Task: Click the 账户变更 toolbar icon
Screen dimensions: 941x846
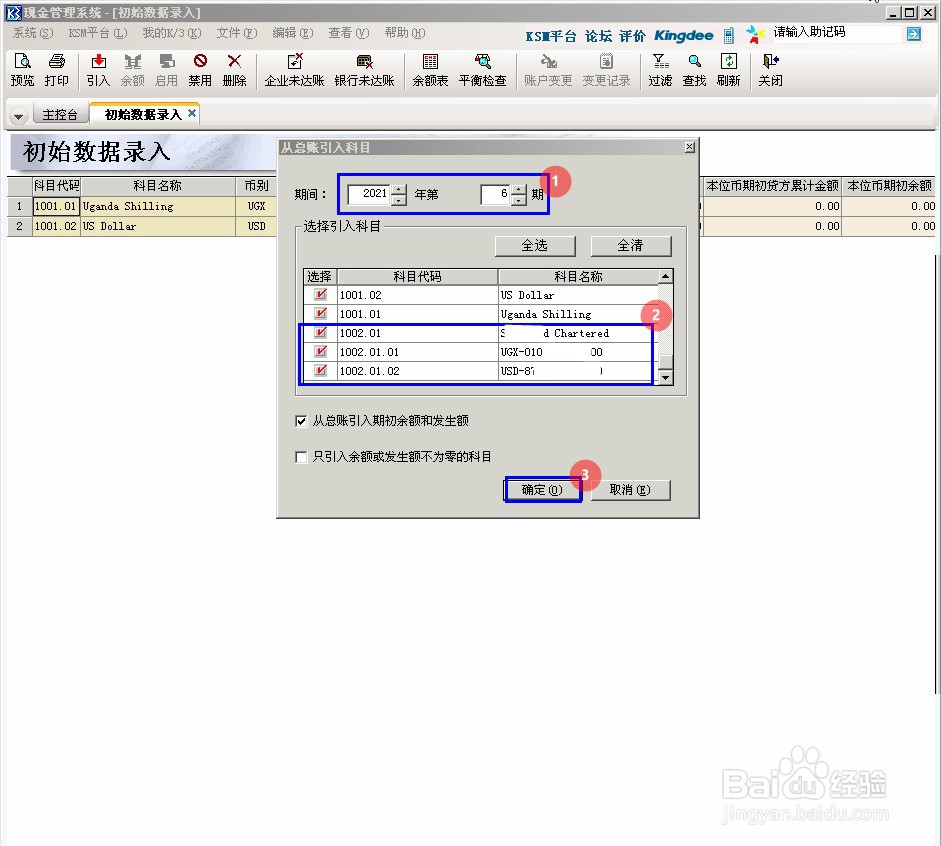Action: click(x=548, y=70)
